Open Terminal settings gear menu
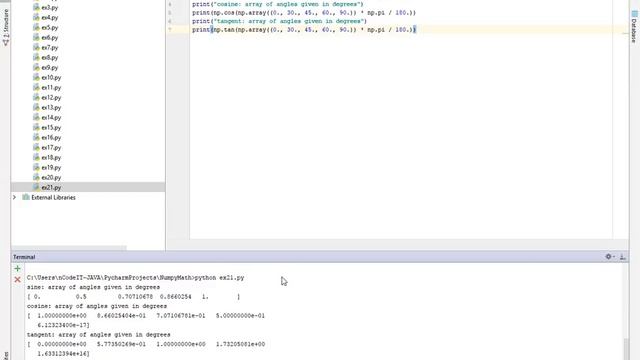The width and height of the screenshot is (640, 360). pos(609,257)
